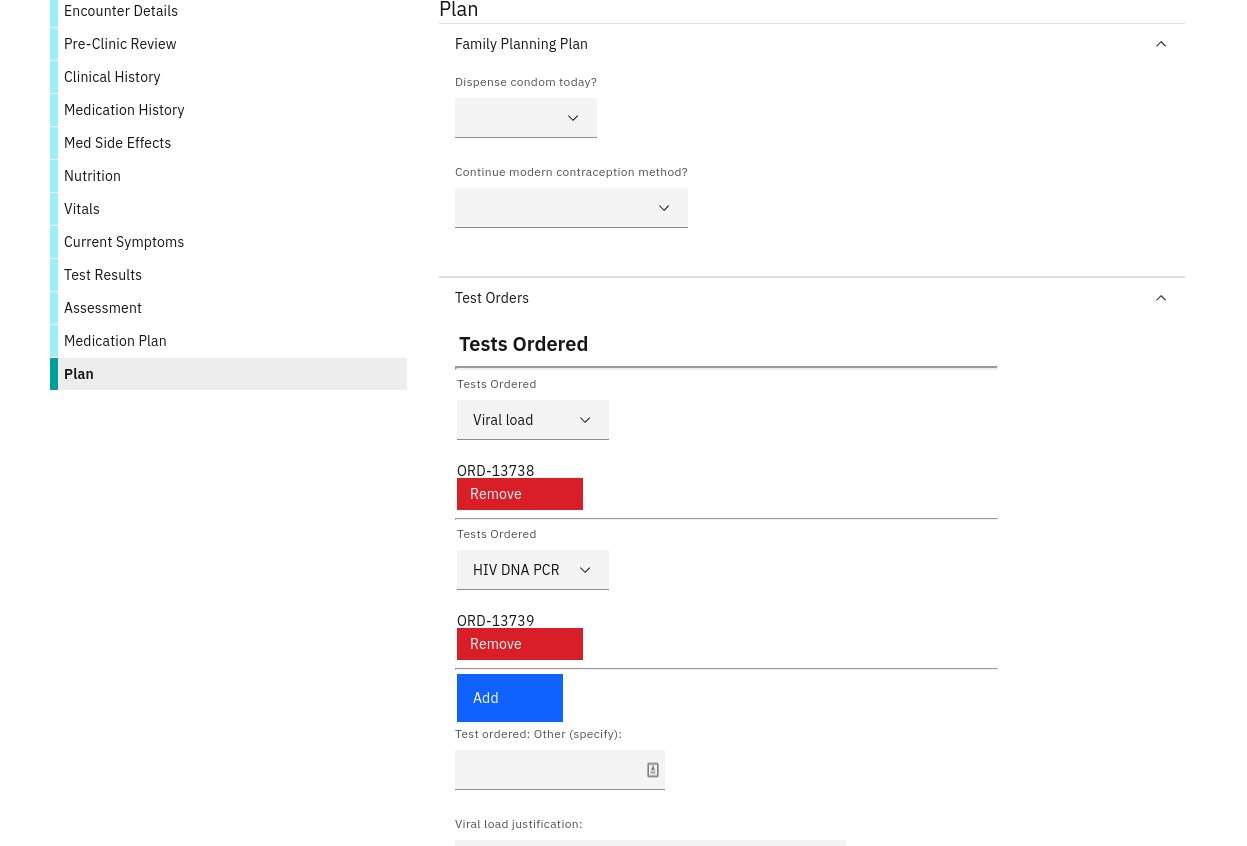1247x846 pixels.
Task: Remove order ORD-13739
Action: tap(520, 644)
